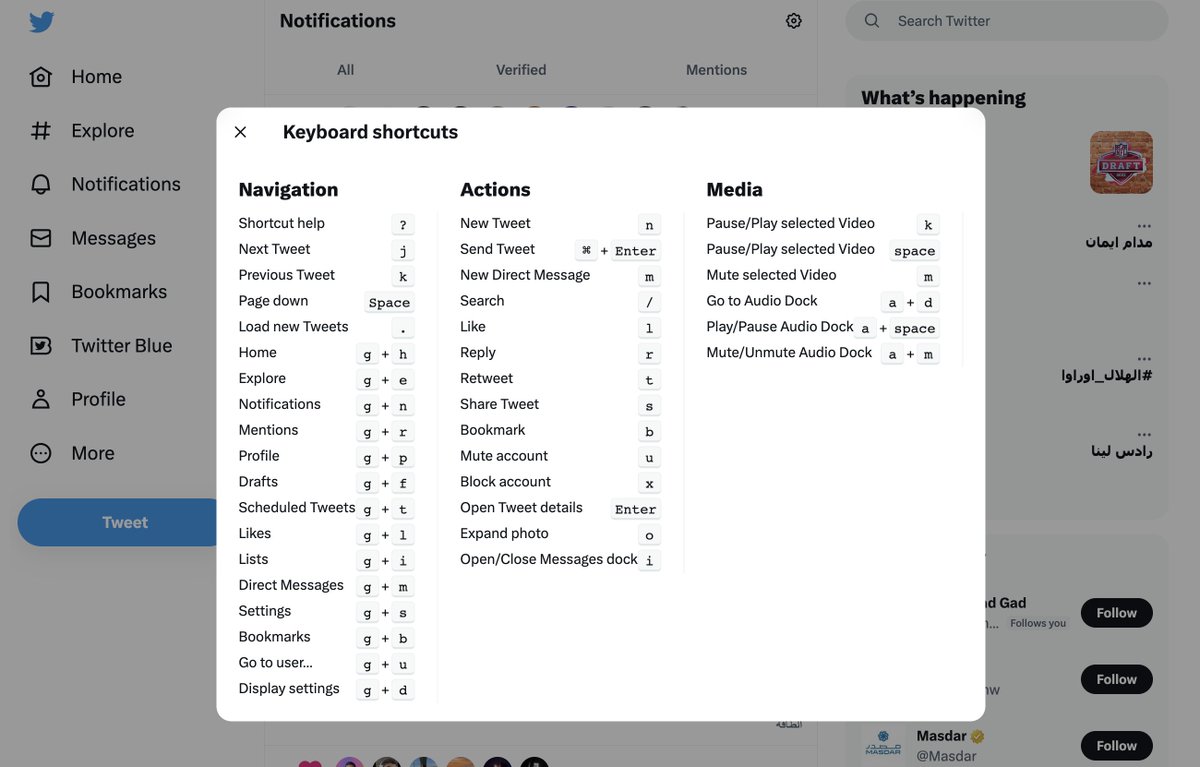
Task: Click the 'Display settings' shortcut text
Action: [x=289, y=689]
